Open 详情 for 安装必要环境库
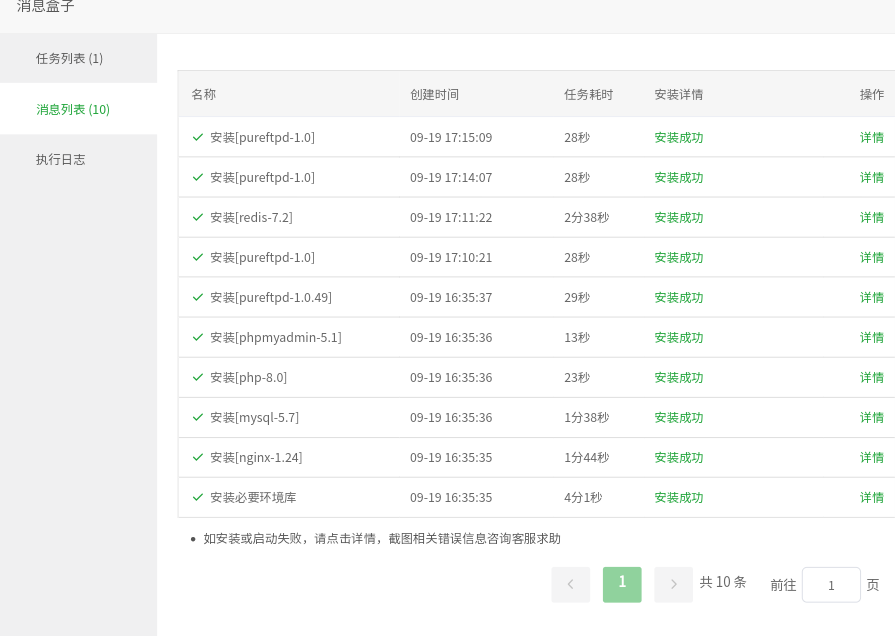Screen dimensions: 895x636 [x=872, y=497]
